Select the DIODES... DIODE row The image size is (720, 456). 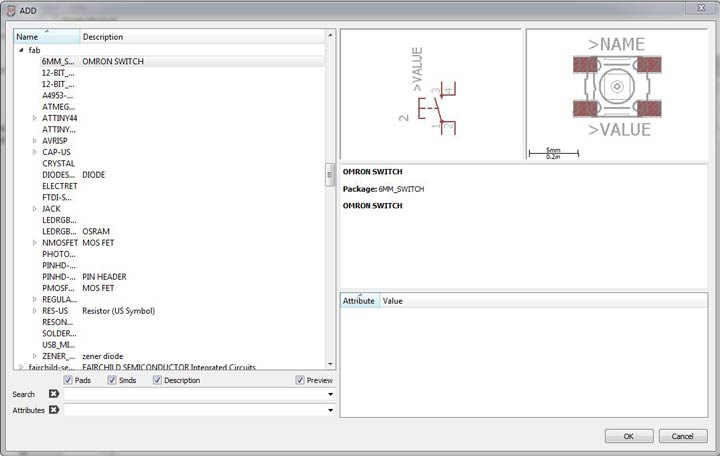182,175
